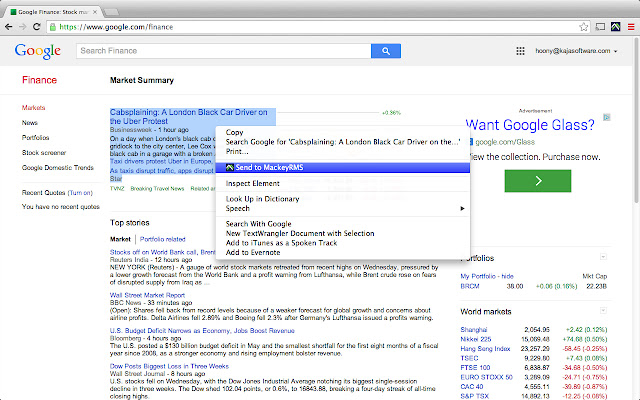Choose Inspect Element from context menu
This screenshot has height=400, width=640.
click(x=342, y=183)
